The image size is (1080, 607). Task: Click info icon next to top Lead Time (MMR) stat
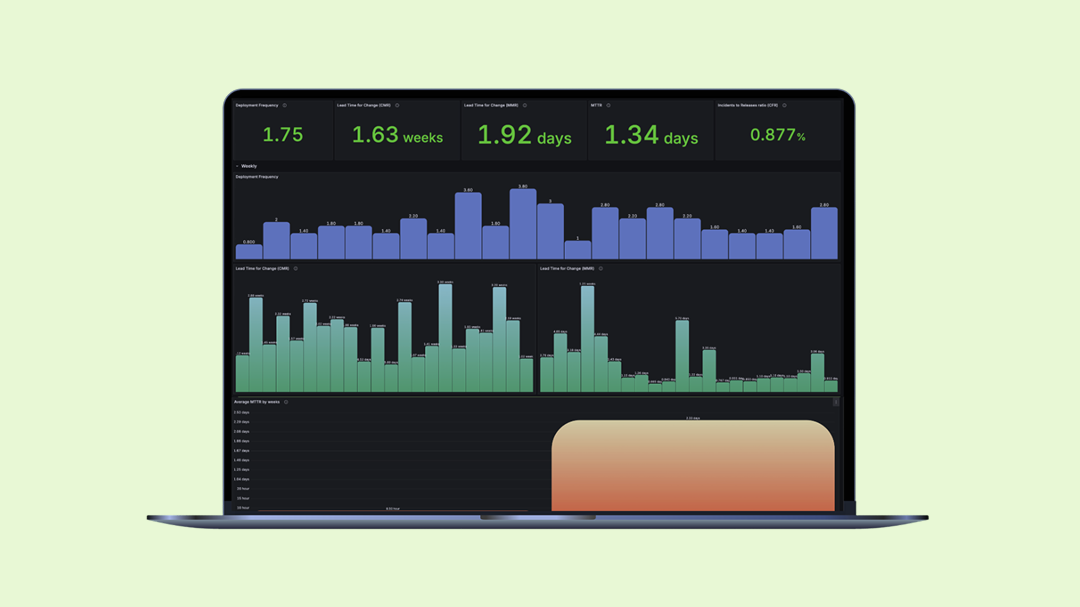[x=524, y=105]
